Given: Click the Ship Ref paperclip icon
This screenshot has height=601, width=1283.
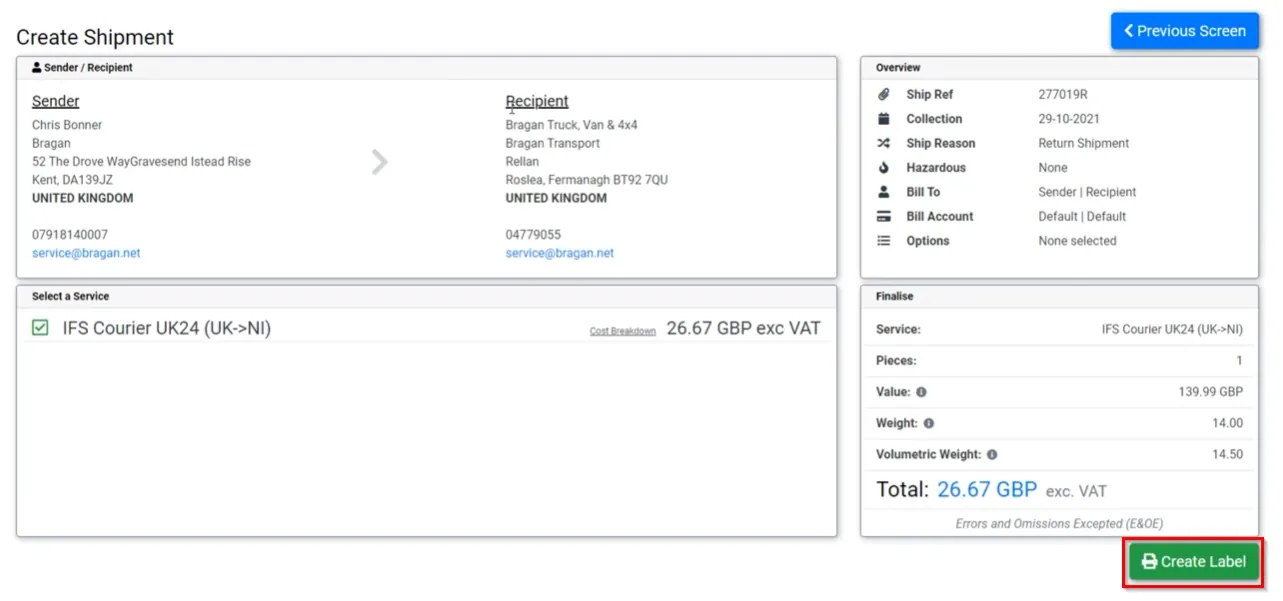Looking at the screenshot, I should (884, 95).
